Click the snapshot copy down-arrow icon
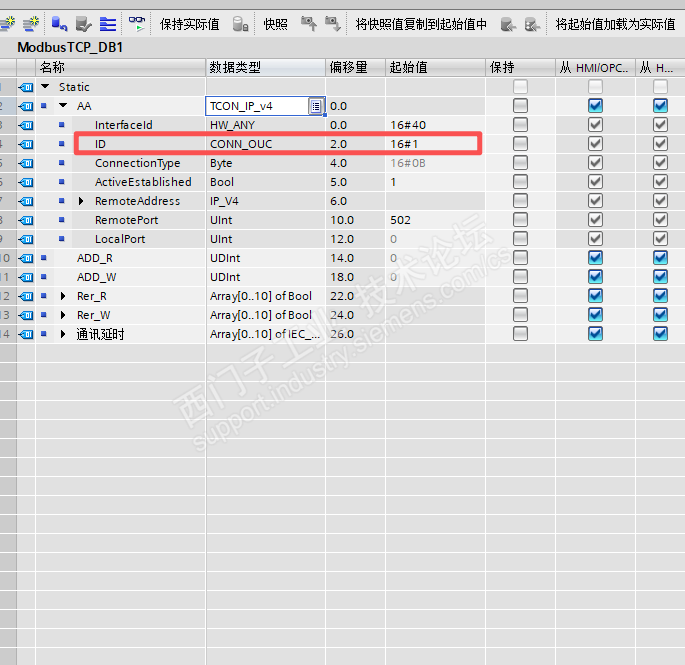This screenshot has height=665, width=685. (x=333, y=24)
